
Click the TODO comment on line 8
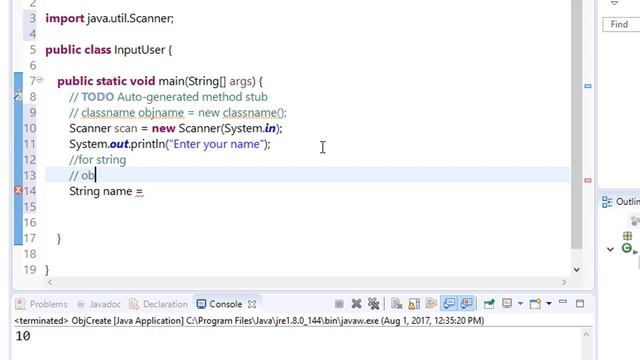[168, 97]
